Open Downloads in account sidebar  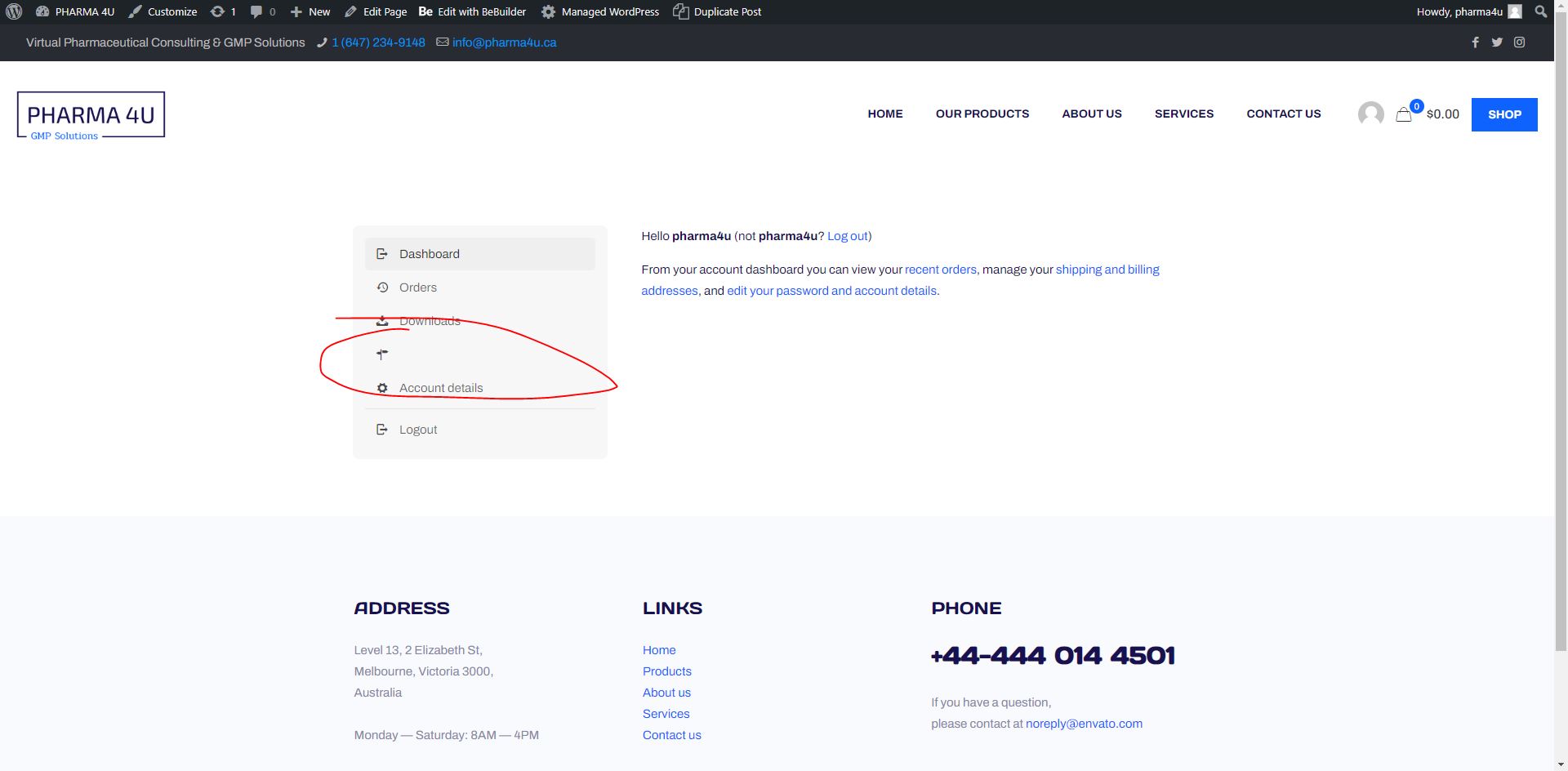(x=480, y=321)
